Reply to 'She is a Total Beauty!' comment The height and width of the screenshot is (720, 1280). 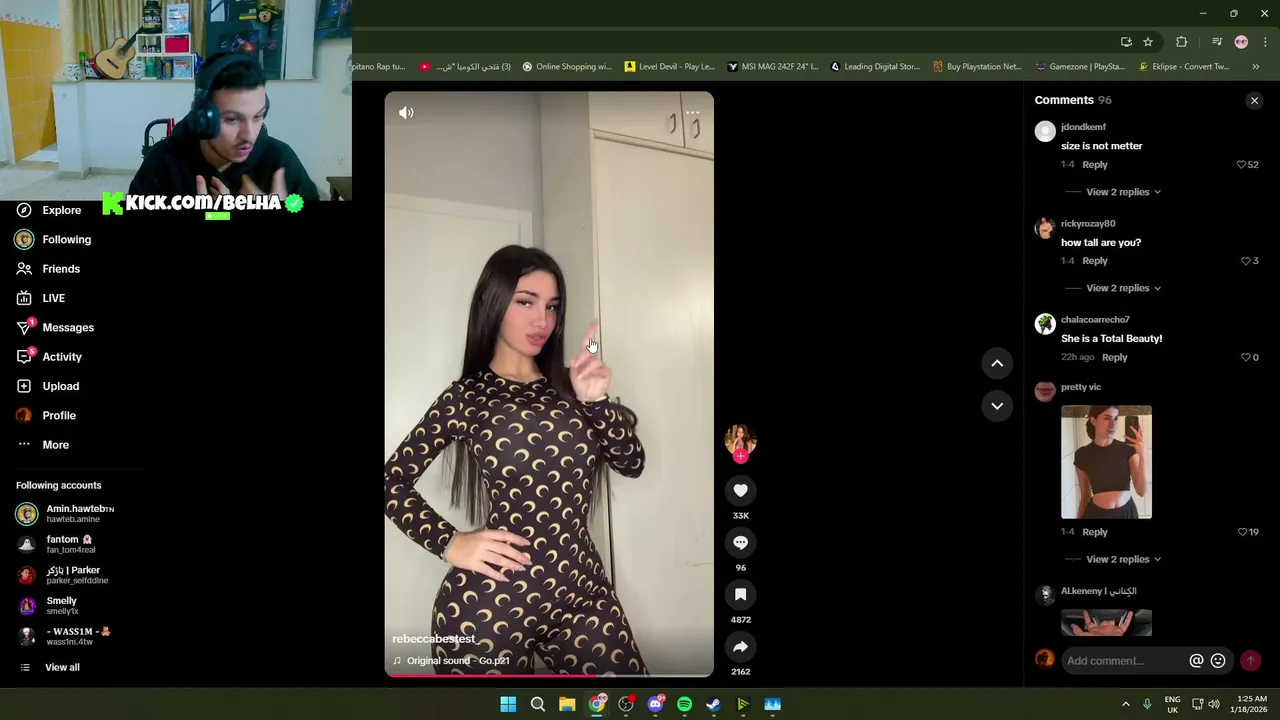1114,357
